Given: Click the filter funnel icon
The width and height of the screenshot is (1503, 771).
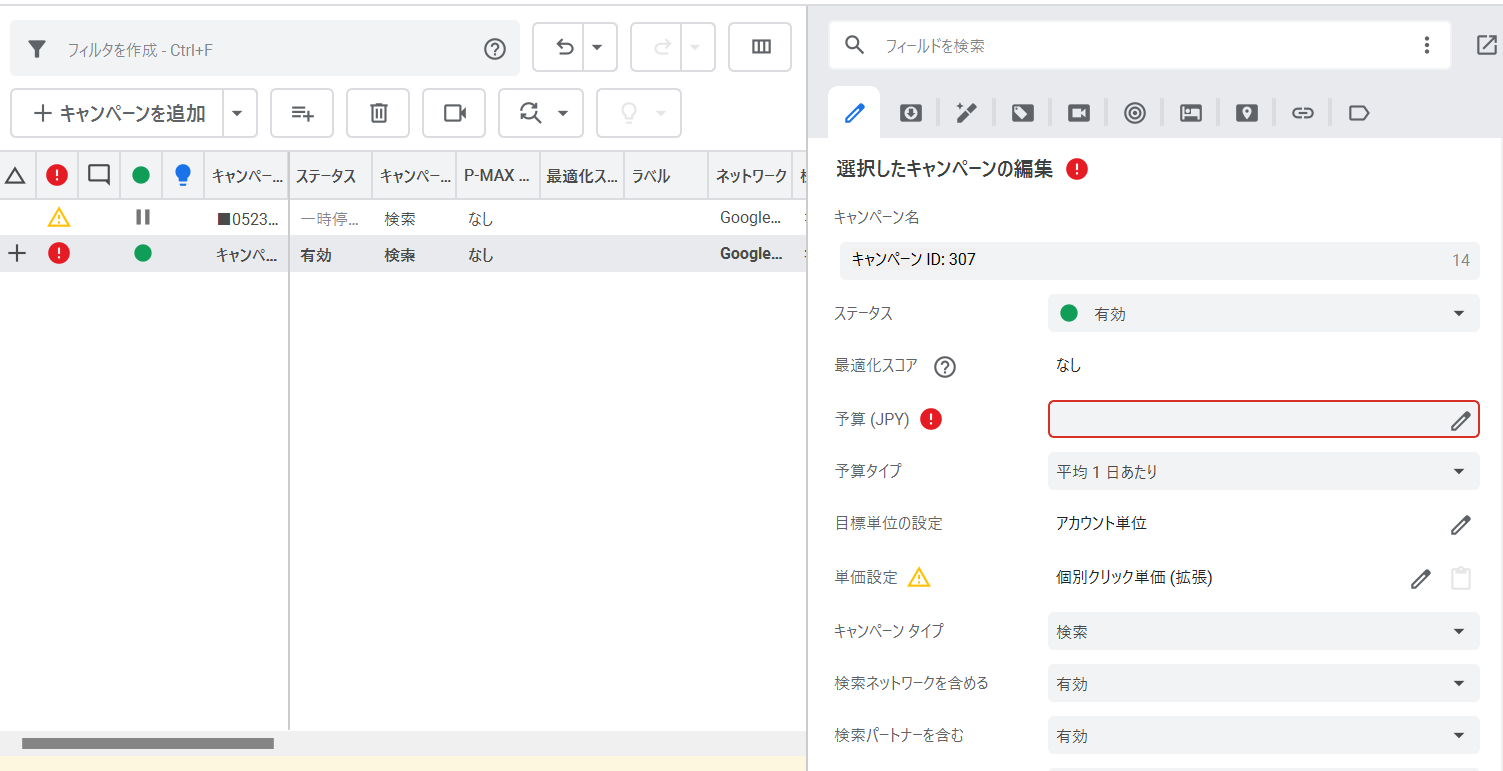Looking at the screenshot, I should point(37,49).
